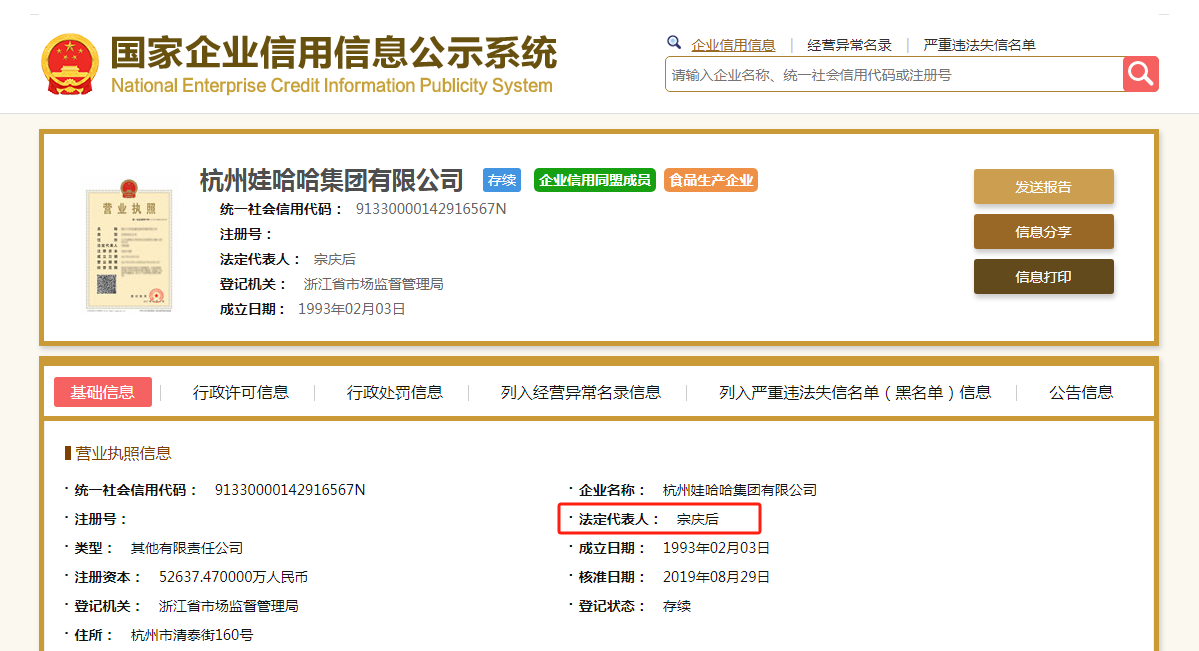Select the 经营异常名录 search category
The image size is (1199, 651).
(x=849, y=45)
